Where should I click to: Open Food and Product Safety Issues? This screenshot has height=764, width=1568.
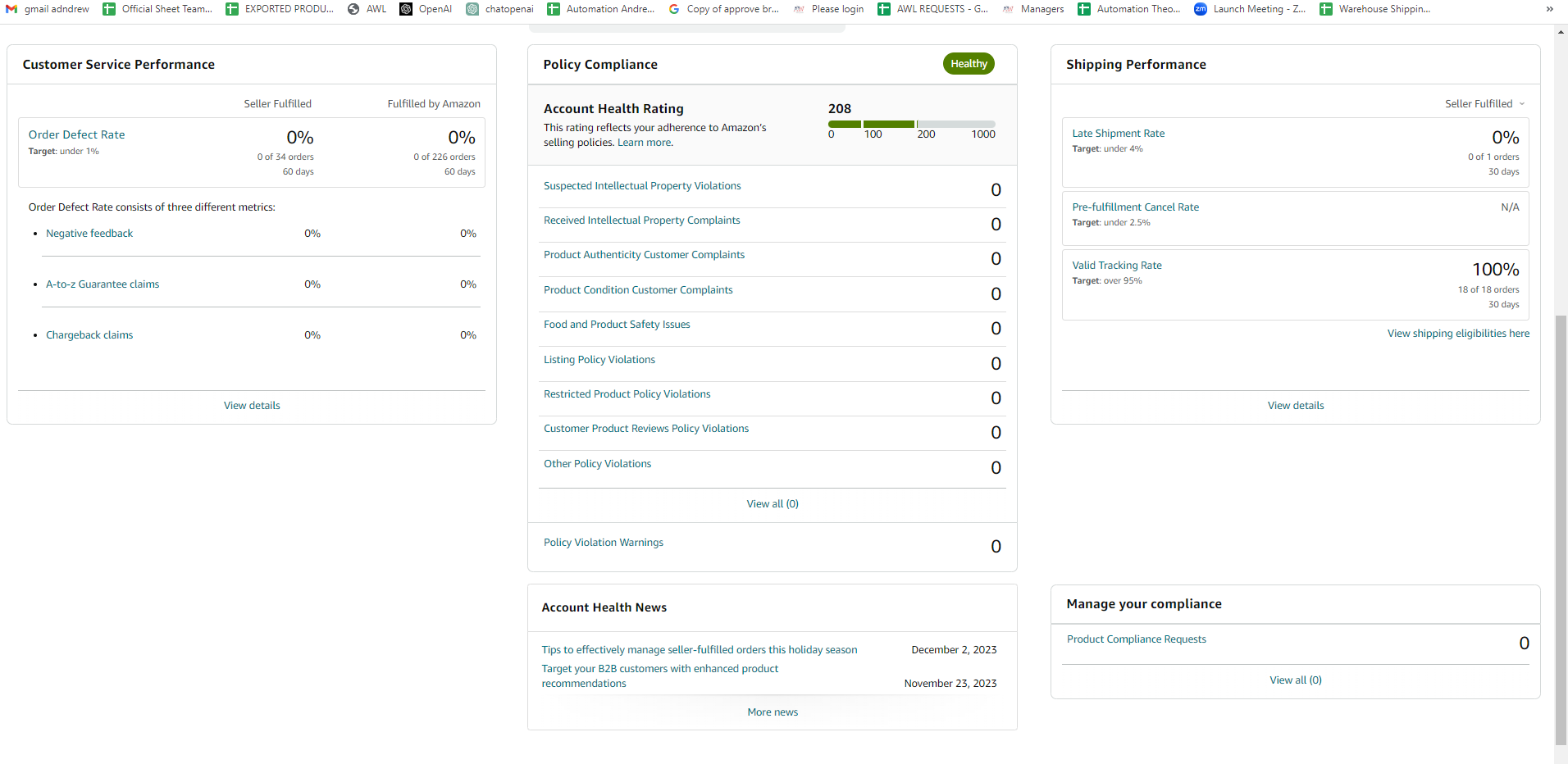[x=617, y=325]
